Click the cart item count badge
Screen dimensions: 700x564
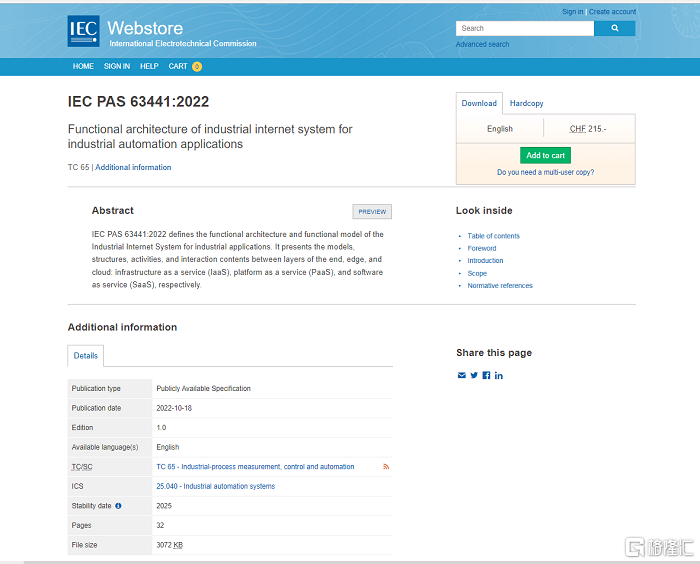[x=197, y=67]
